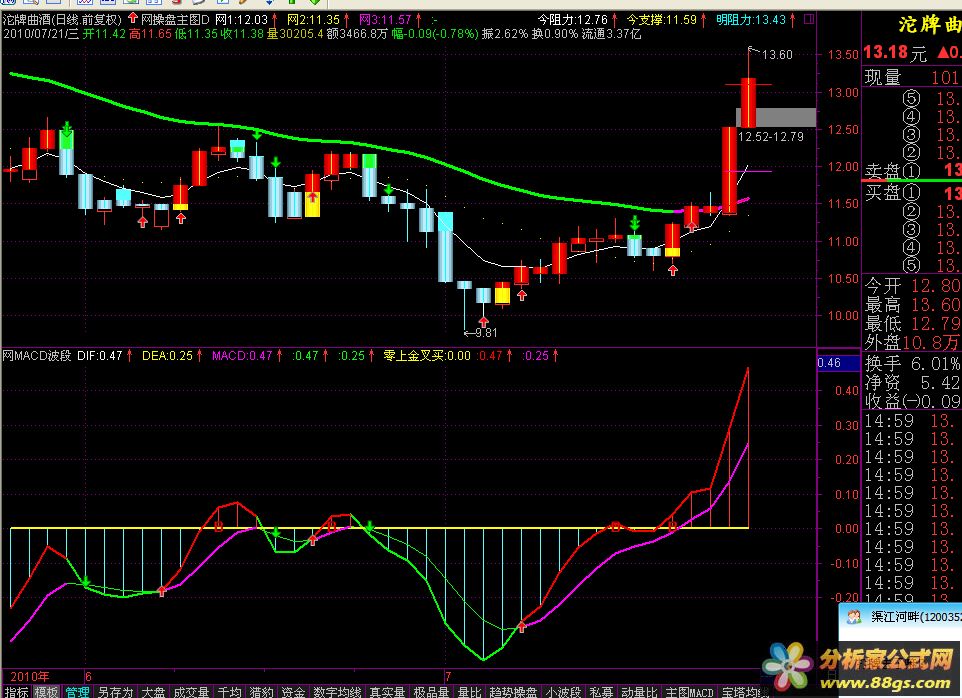Click the 9.81 low price label
The image size is (962, 698).
486,332
